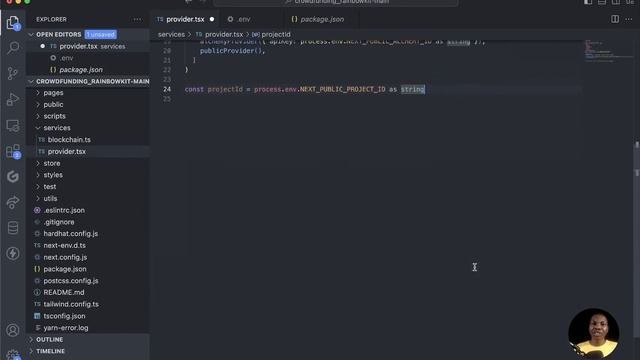The height and width of the screenshot is (360, 640).
Task: Open yarn-error.log file
Action: [x=66, y=328]
